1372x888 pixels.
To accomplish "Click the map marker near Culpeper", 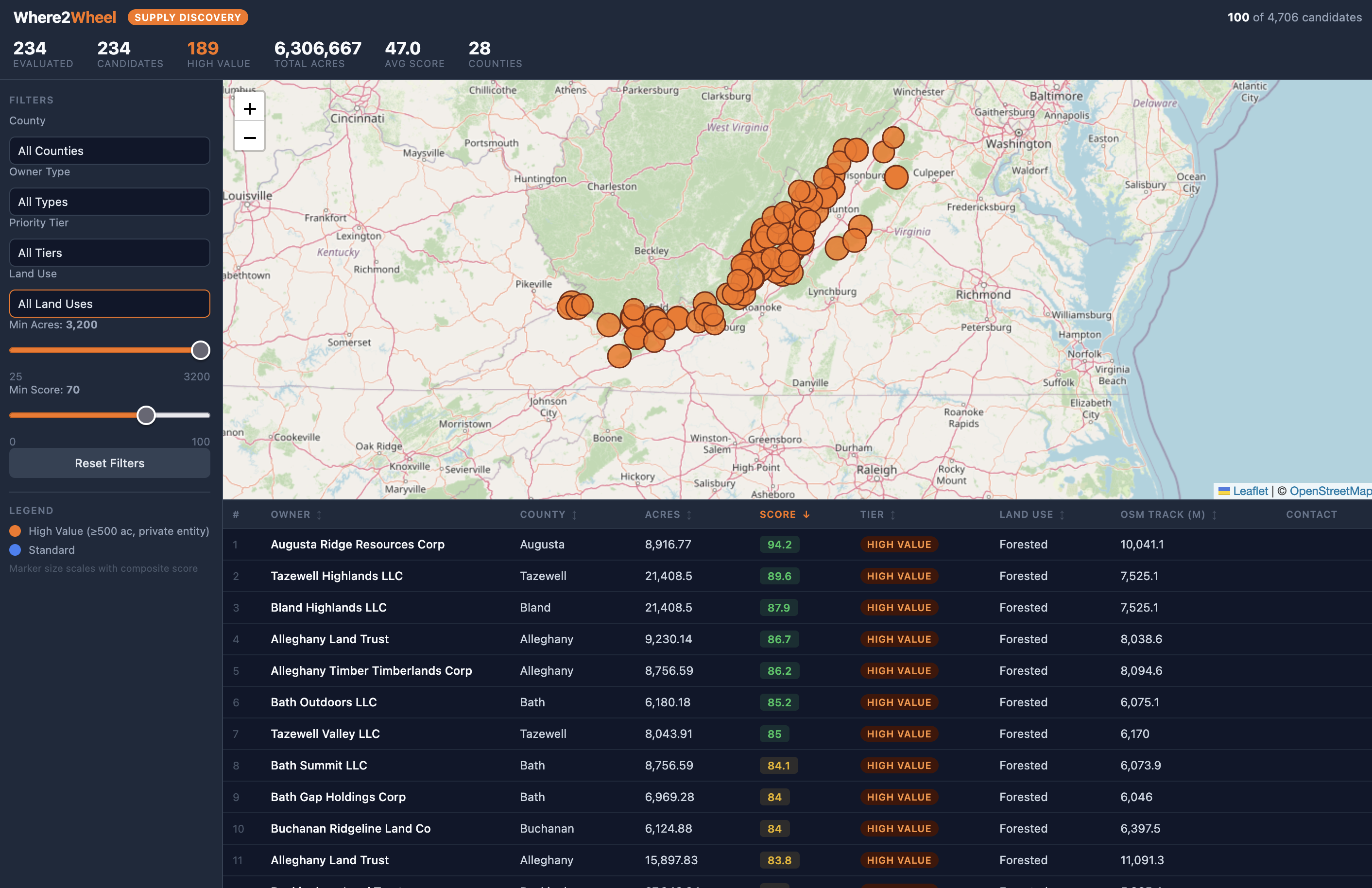I will tap(895, 177).
